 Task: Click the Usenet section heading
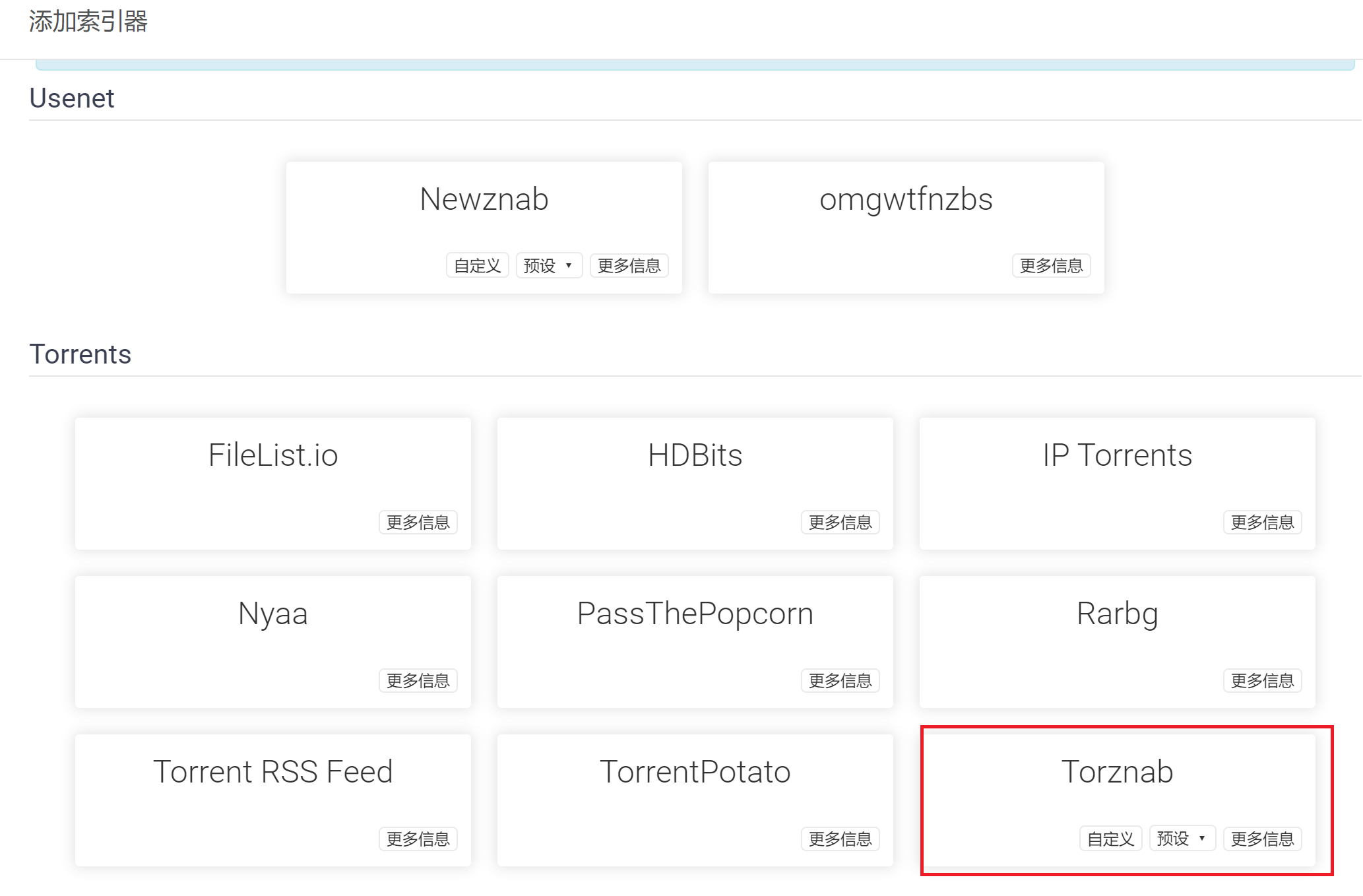72,98
